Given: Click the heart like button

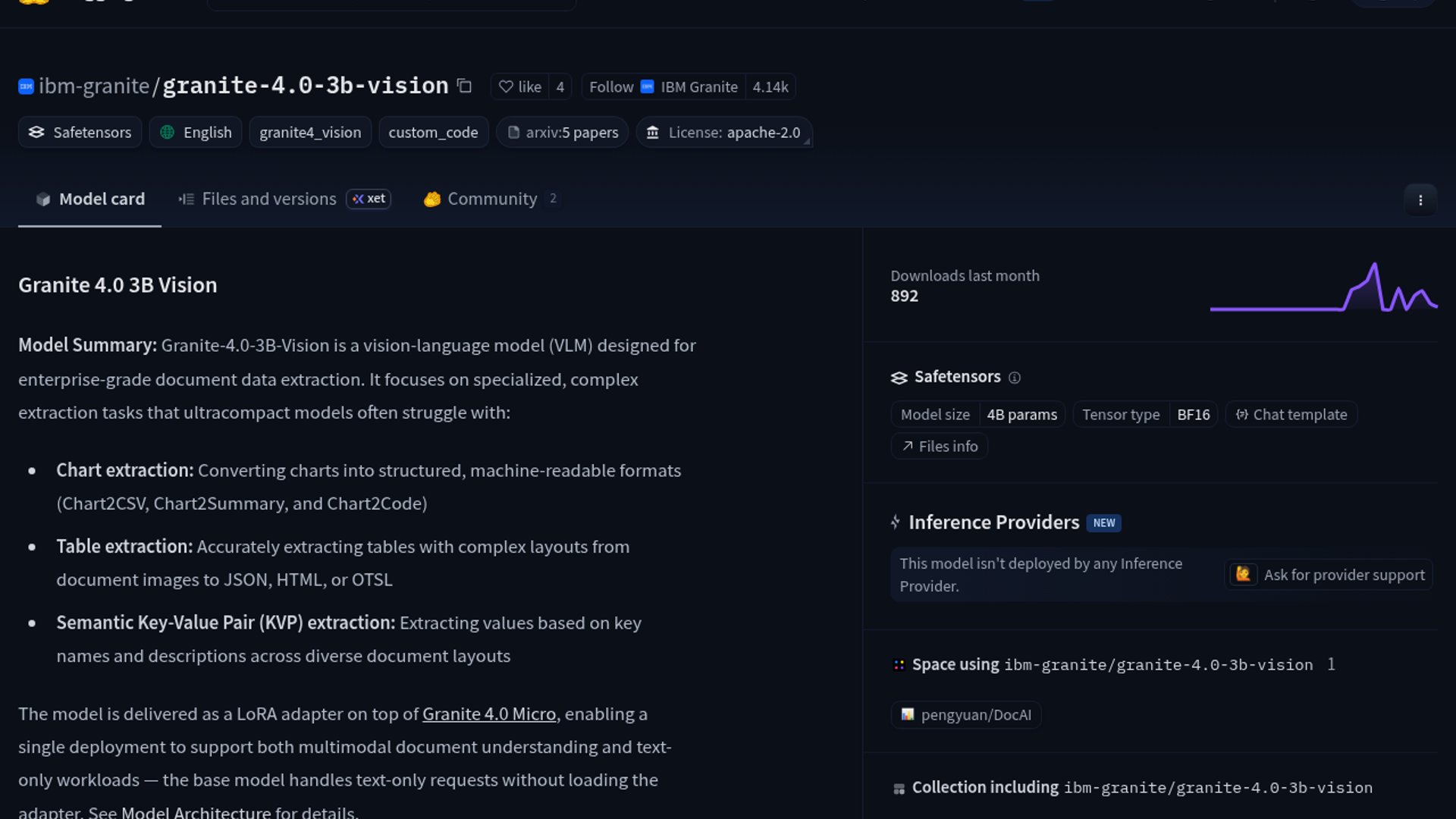Looking at the screenshot, I should [x=520, y=87].
